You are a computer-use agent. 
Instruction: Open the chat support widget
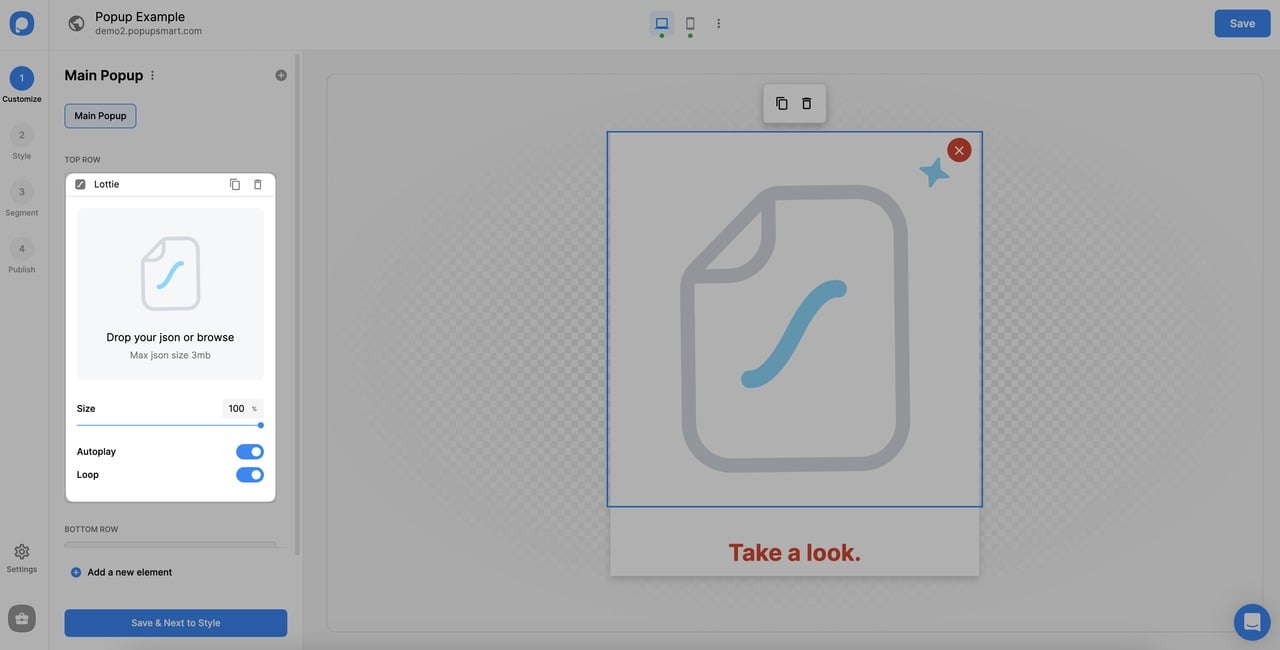1252,622
